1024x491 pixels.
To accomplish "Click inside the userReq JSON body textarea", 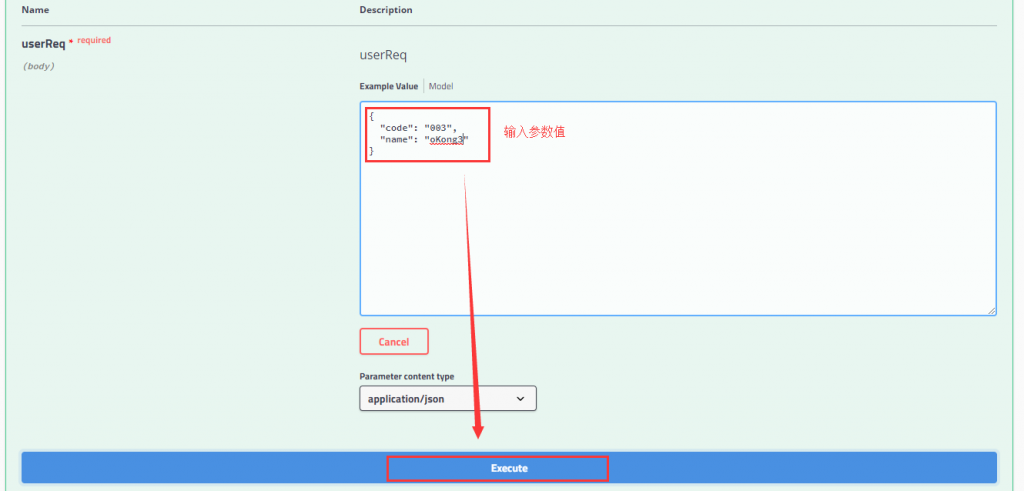I will click(678, 208).
